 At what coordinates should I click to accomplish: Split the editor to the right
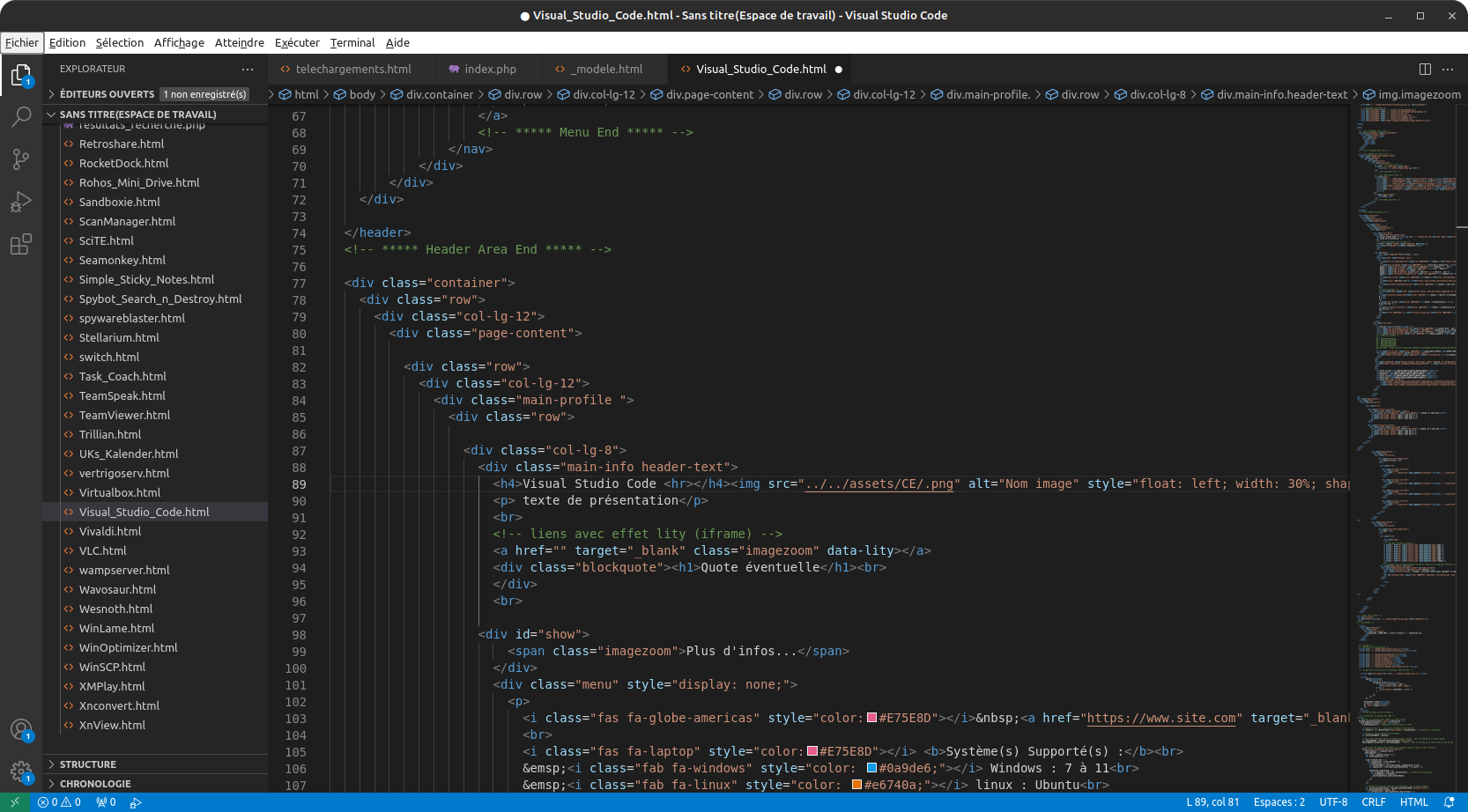pos(1425,69)
